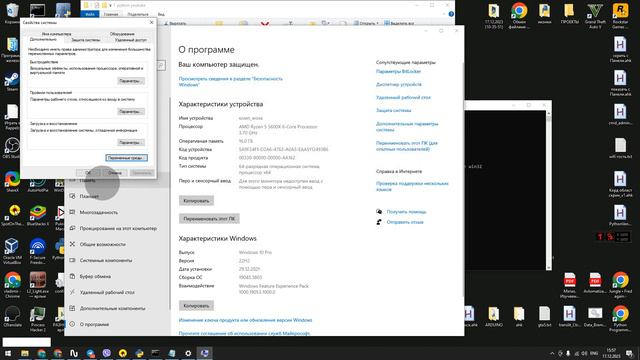Click the Explorer help question-mark icon

click(x=451, y=14)
